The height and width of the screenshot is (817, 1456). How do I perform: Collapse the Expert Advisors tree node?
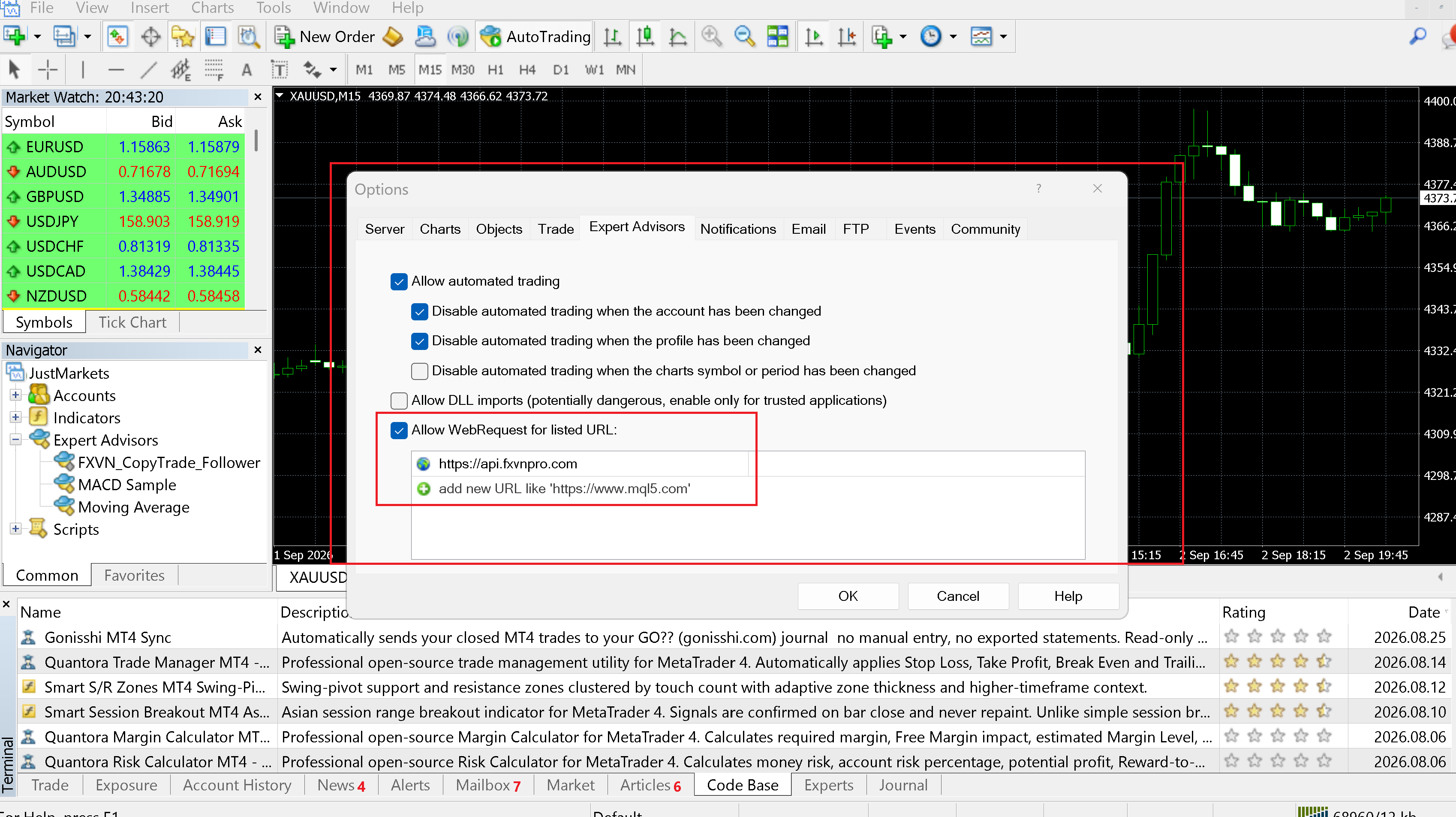click(x=15, y=439)
